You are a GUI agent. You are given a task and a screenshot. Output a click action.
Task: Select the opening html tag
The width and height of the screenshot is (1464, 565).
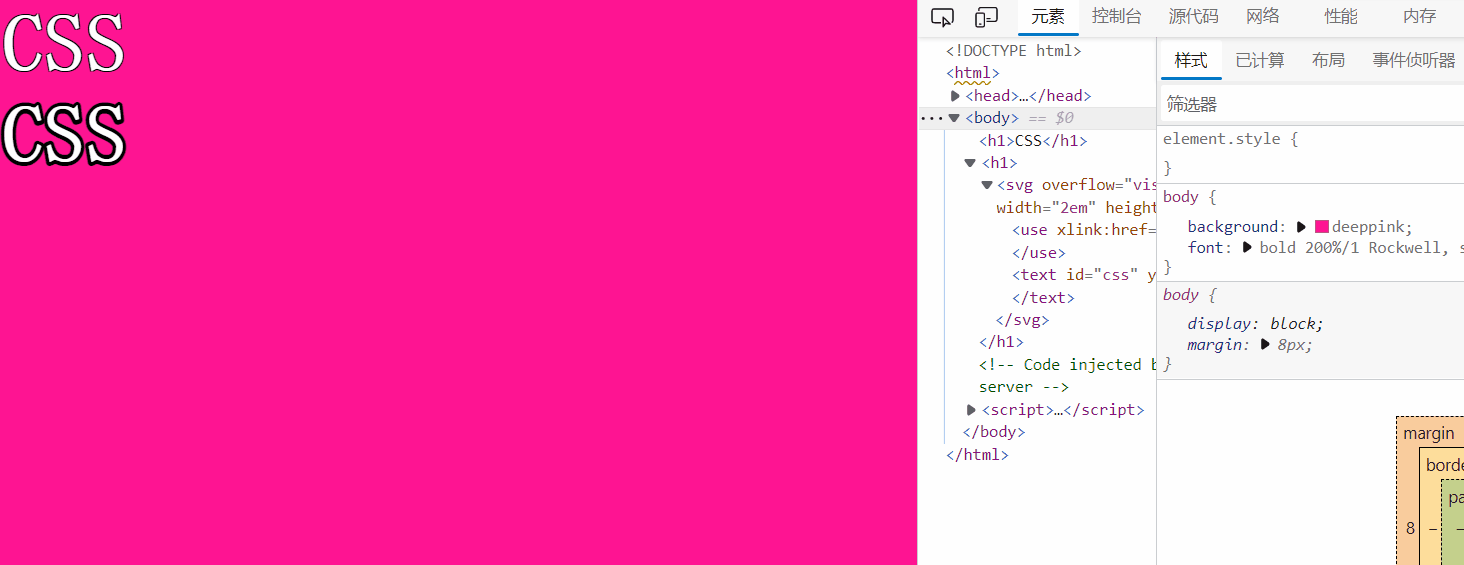point(973,73)
